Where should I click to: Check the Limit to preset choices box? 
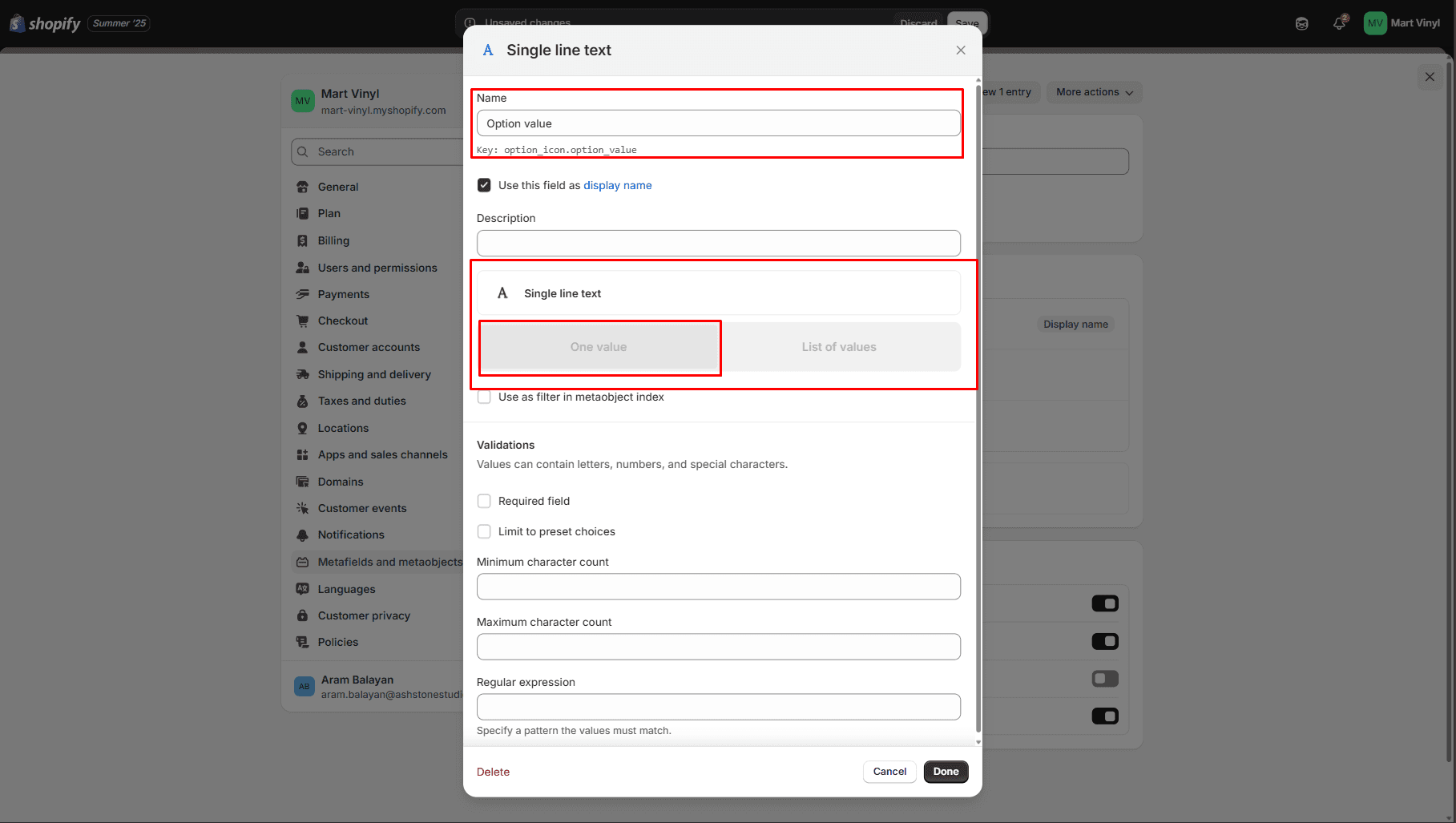(484, 531)
